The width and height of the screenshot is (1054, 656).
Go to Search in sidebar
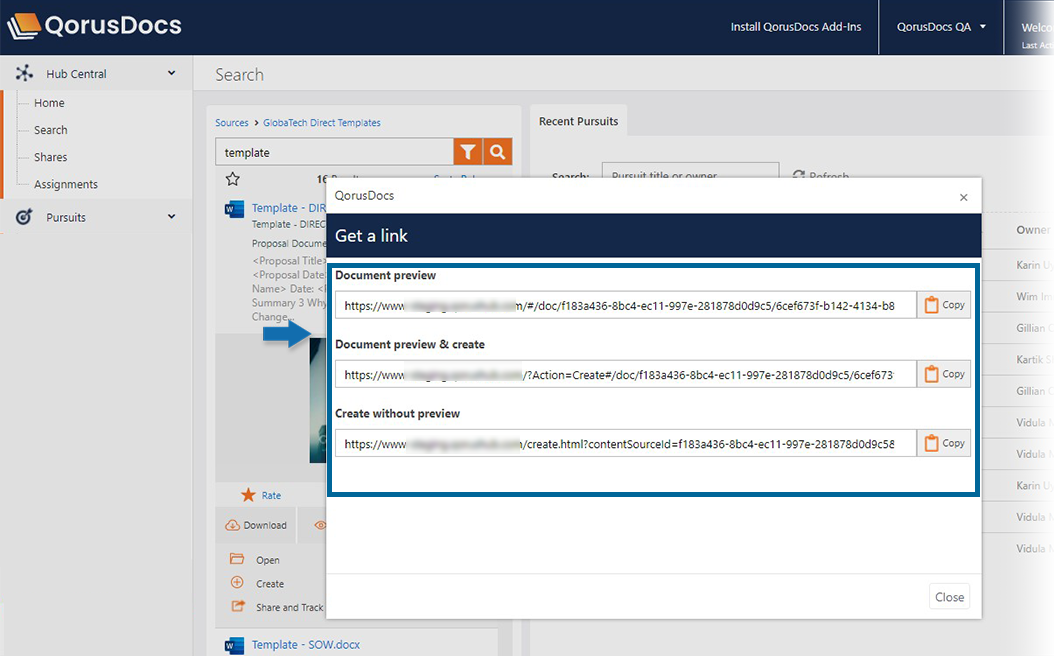pos(50,130)
